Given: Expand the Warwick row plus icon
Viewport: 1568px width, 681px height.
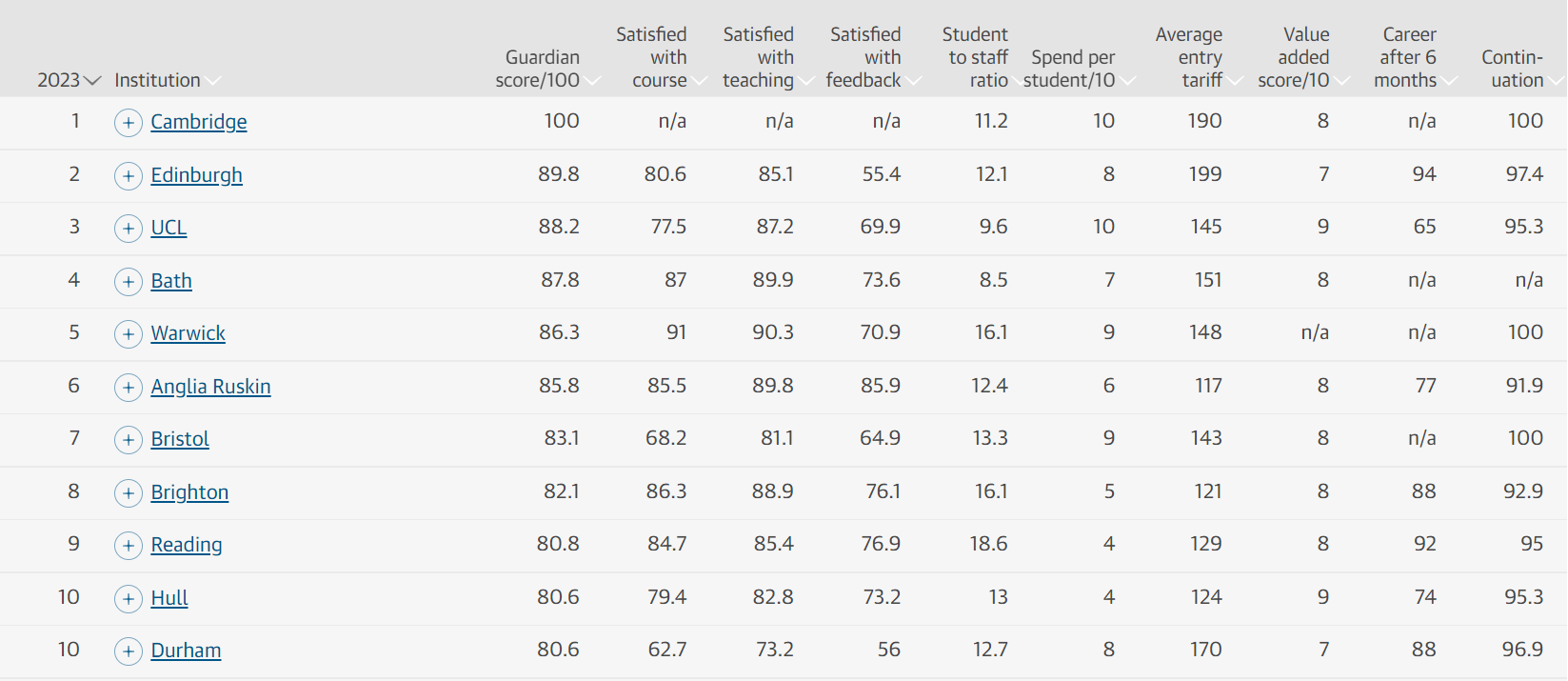Looking at the screenshot, I should pyautogui.click(x=129, y=334).
